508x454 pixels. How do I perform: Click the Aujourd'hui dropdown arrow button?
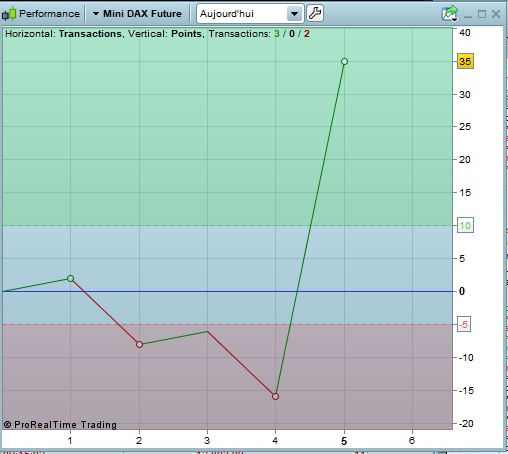coord(294,14)
